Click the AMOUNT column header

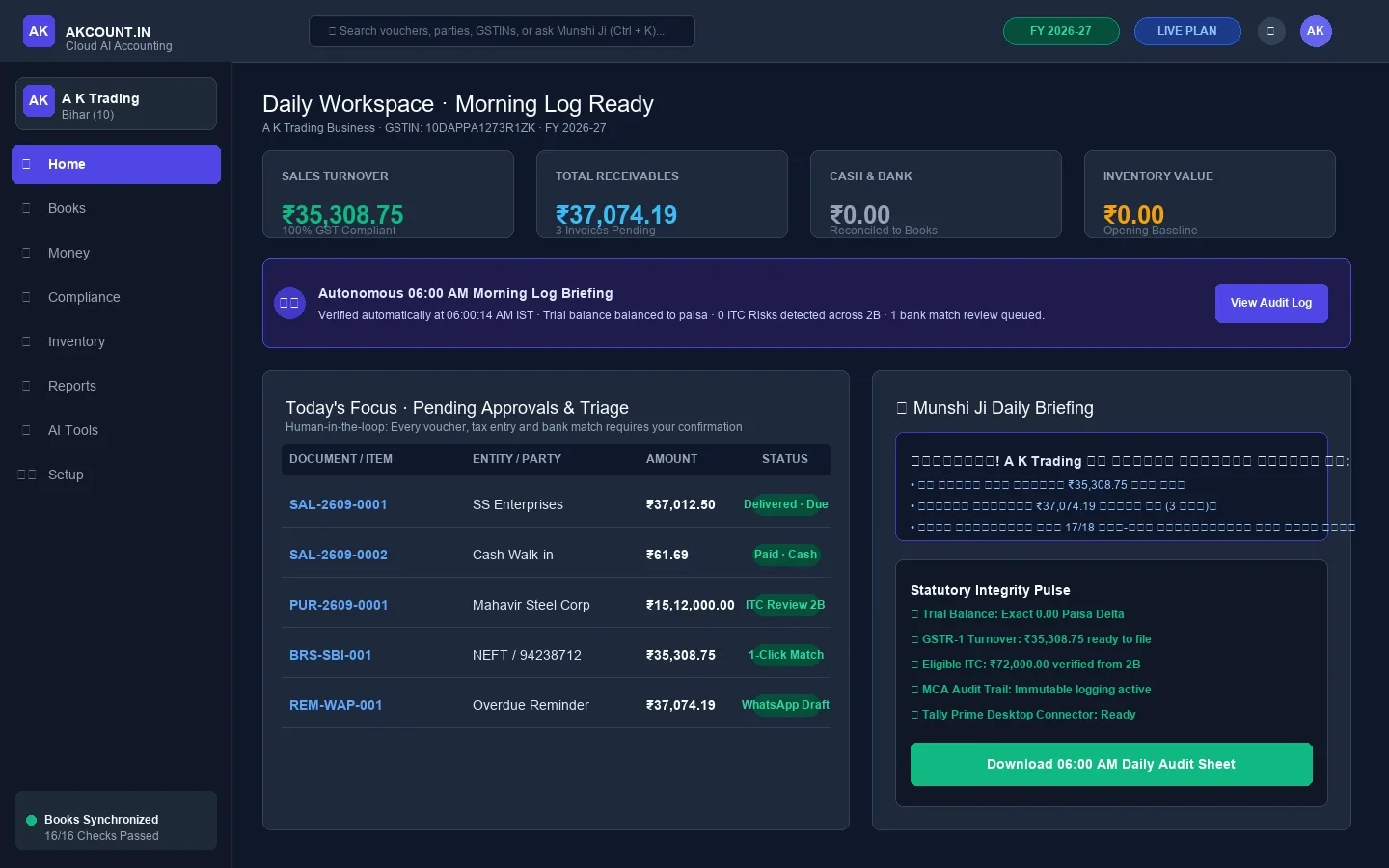[671, 459]
